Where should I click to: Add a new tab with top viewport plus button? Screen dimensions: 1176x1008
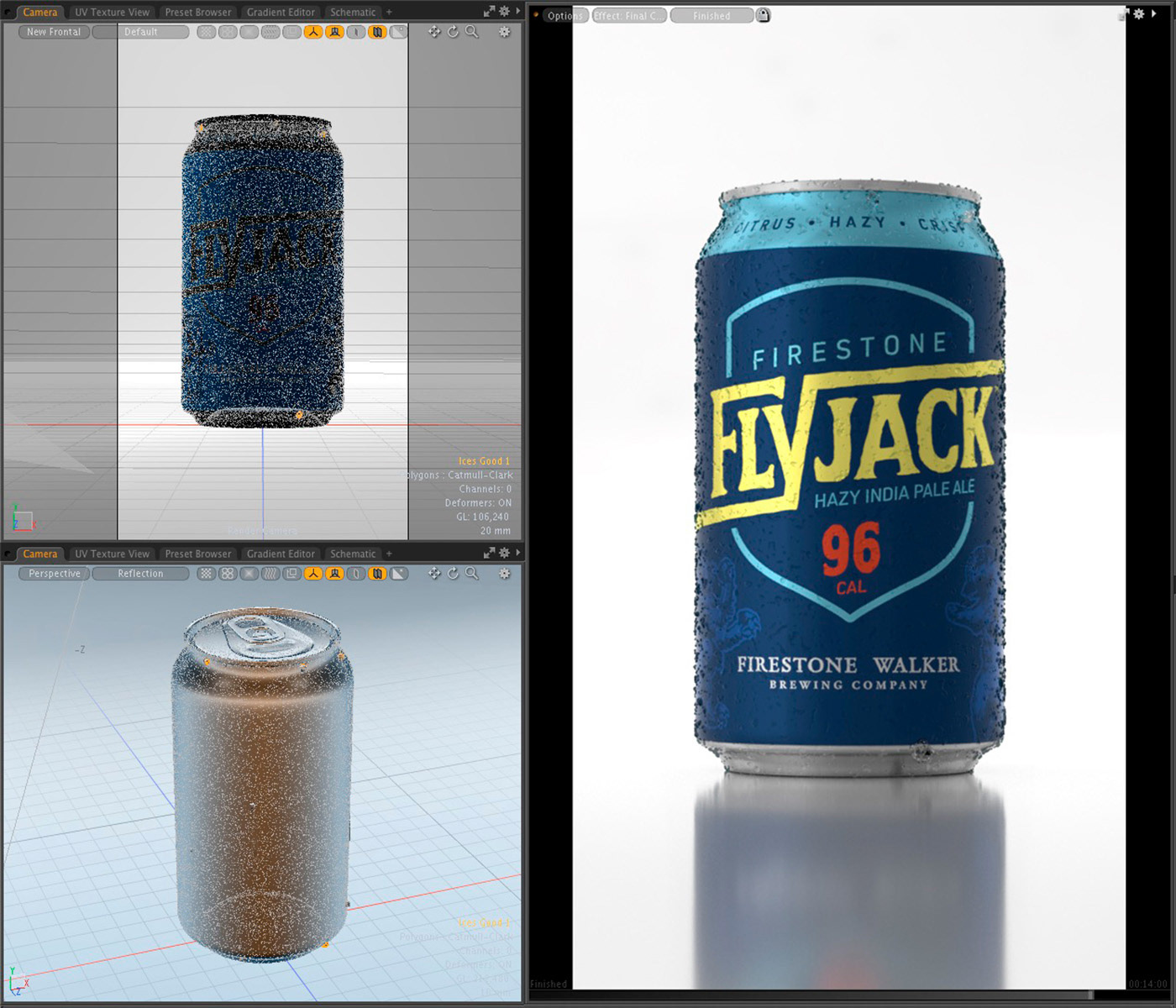(x=389, y=12)
